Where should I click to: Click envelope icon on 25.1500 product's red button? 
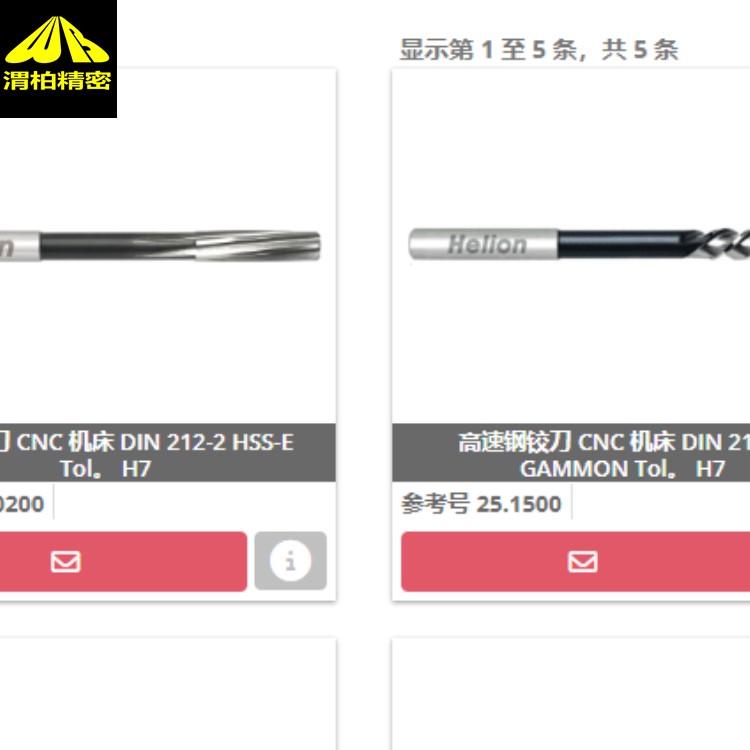pos(582,562)
